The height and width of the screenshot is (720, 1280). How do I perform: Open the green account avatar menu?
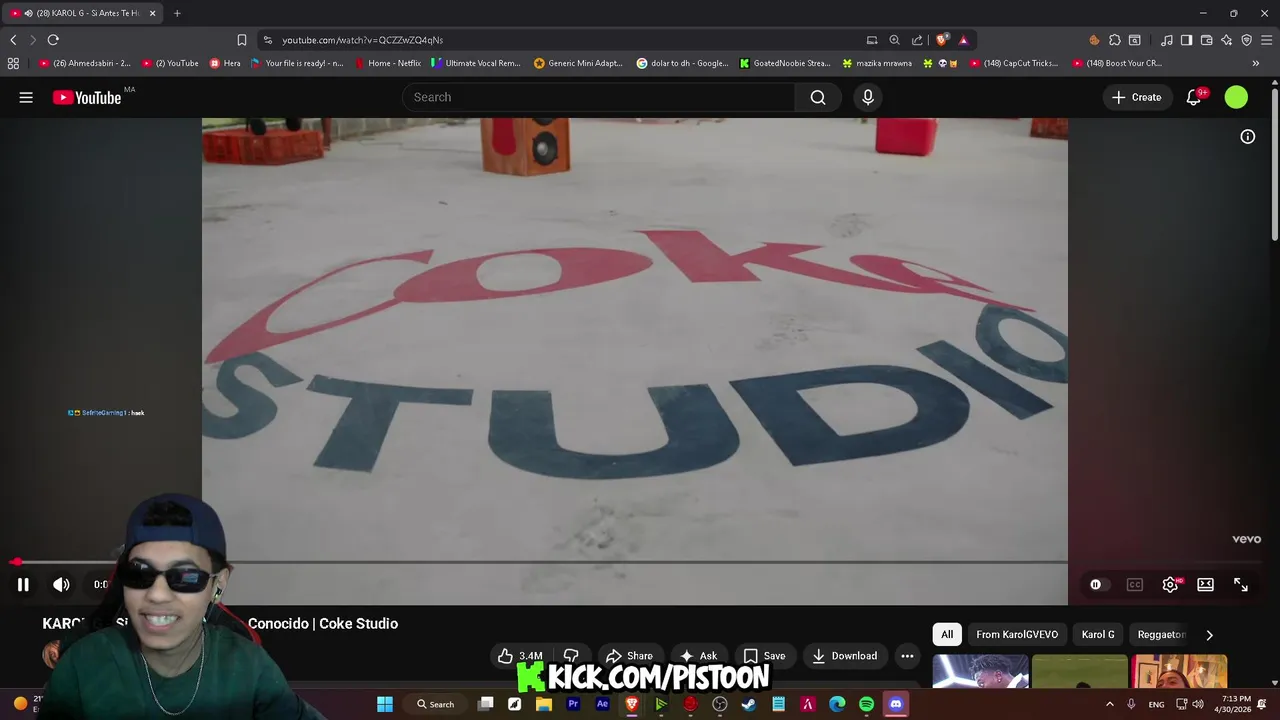click(x=1236, y=97)
